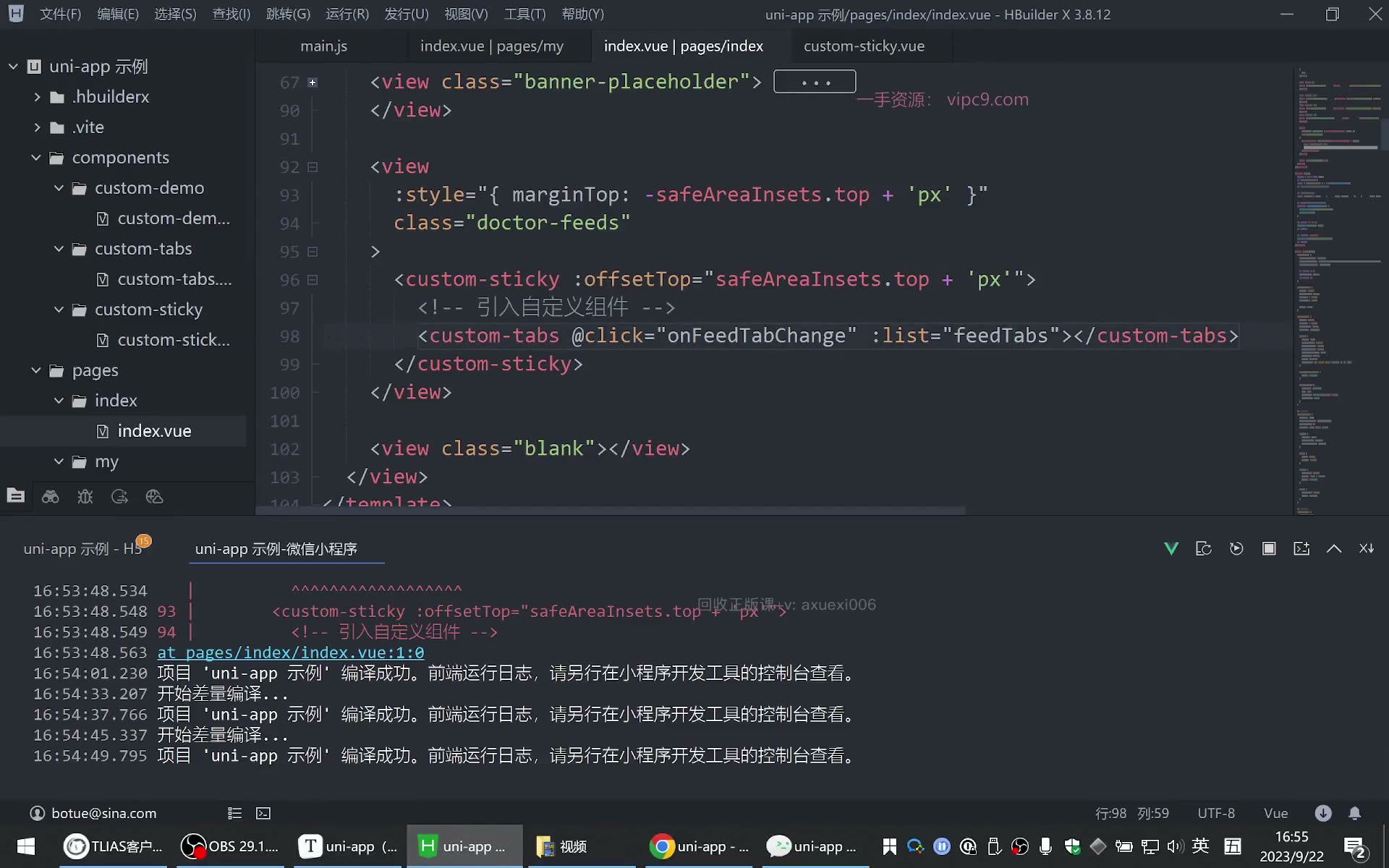The image size is (1389, 868).
Task: Collapse the console panel with the up arrow
Action: click(1334, 548)
